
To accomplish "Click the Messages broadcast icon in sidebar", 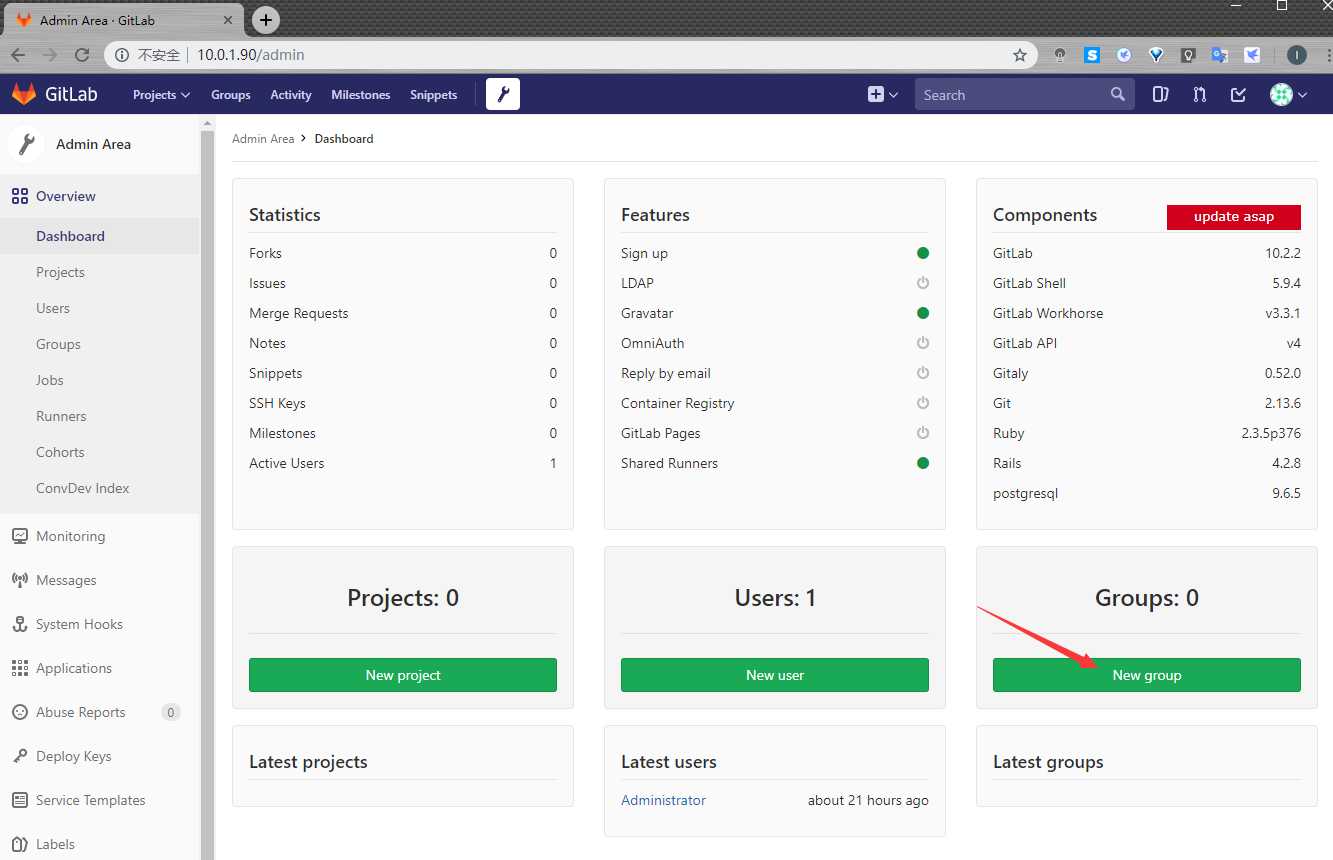I will point(20,580).
